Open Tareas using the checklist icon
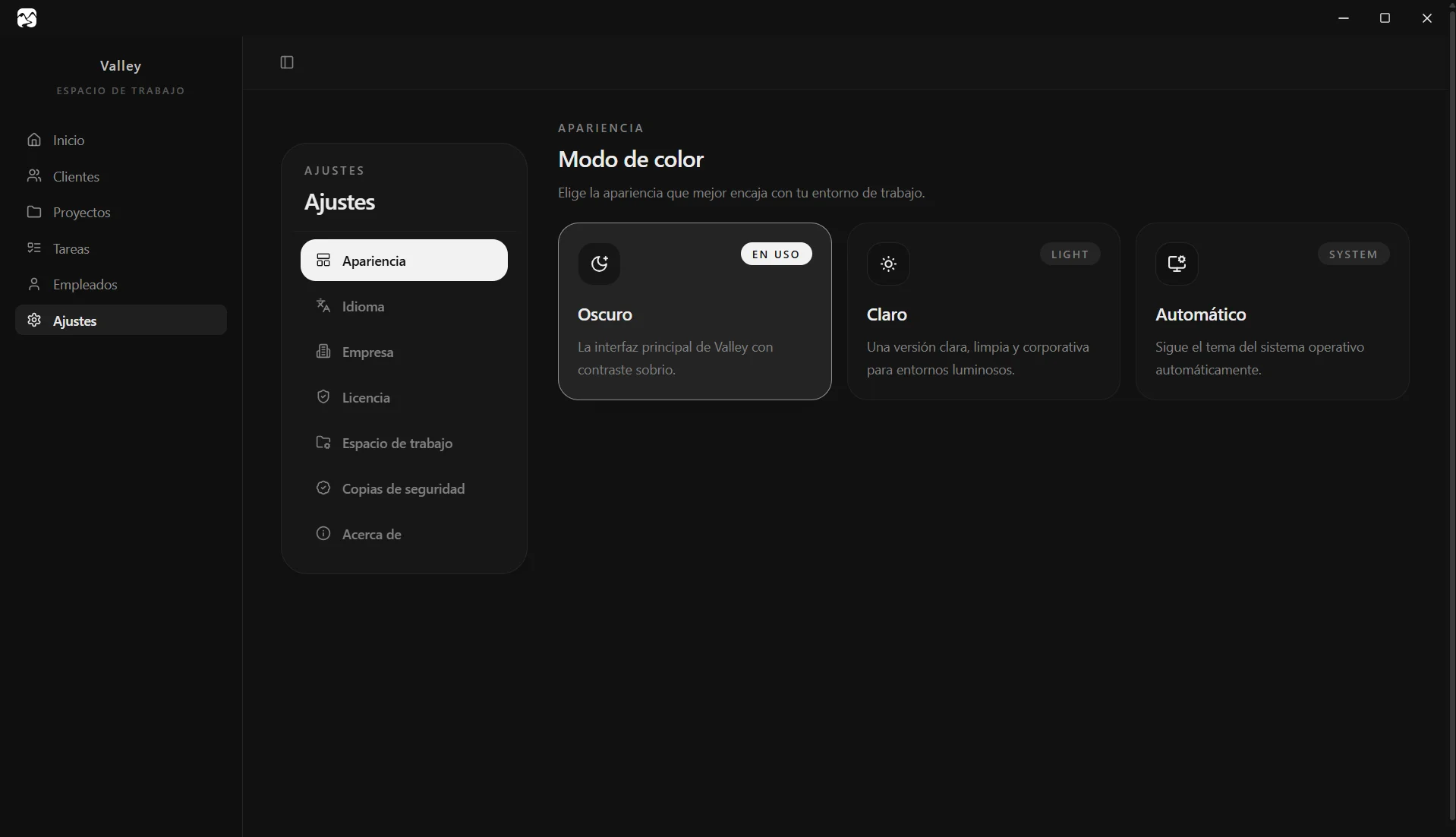 point(34,248)
